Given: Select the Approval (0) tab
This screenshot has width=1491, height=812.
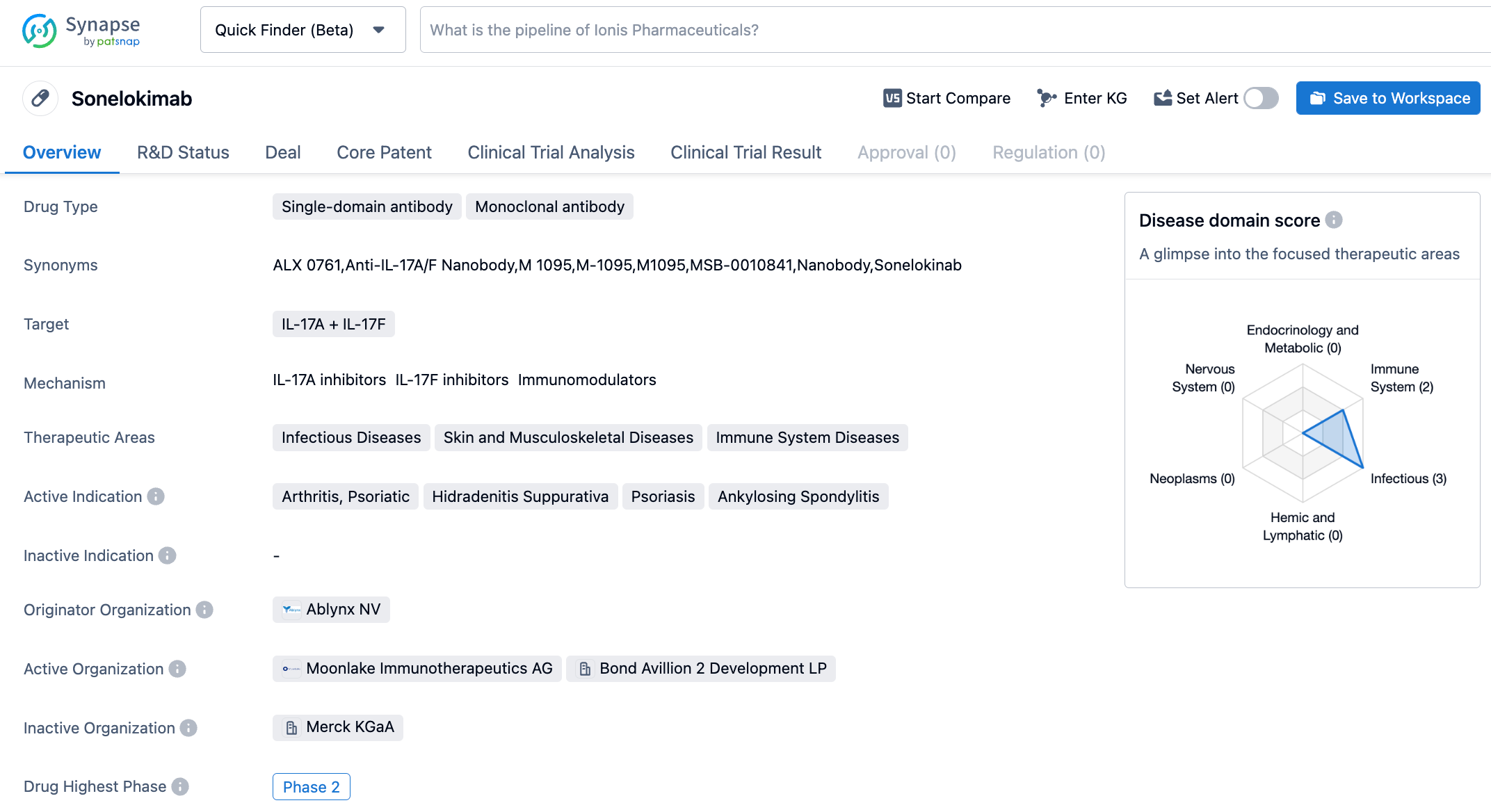Looking at the screenshot, I should (906, 152).
